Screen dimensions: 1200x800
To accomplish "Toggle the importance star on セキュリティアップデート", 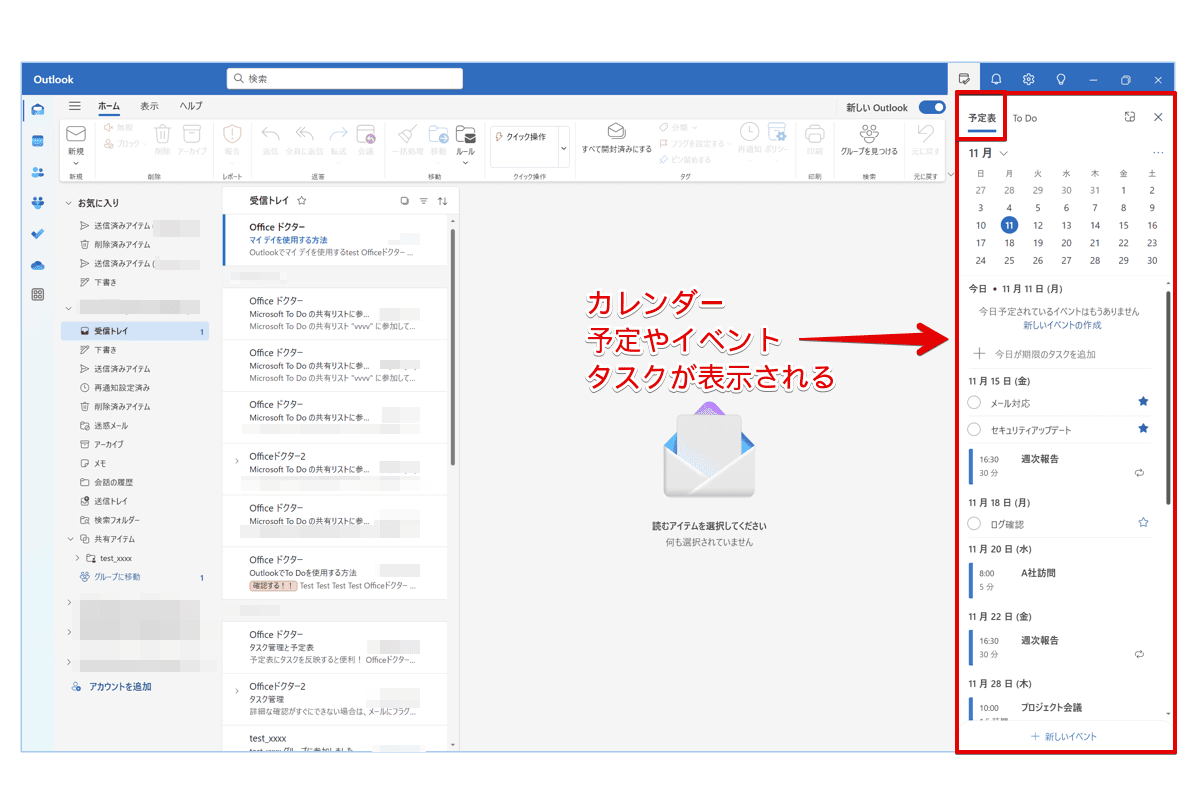I will coord(1143,429).
